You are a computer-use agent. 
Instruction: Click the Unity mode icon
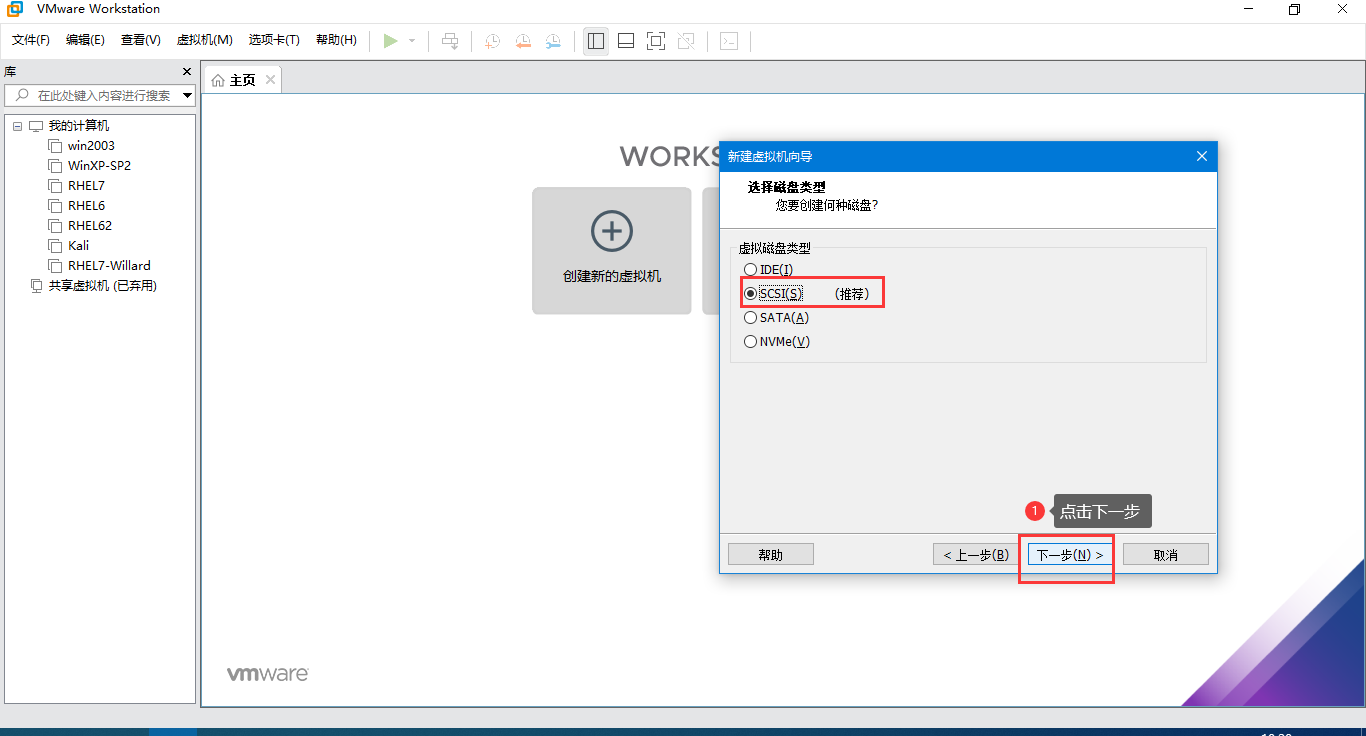[x=686, y=41]
